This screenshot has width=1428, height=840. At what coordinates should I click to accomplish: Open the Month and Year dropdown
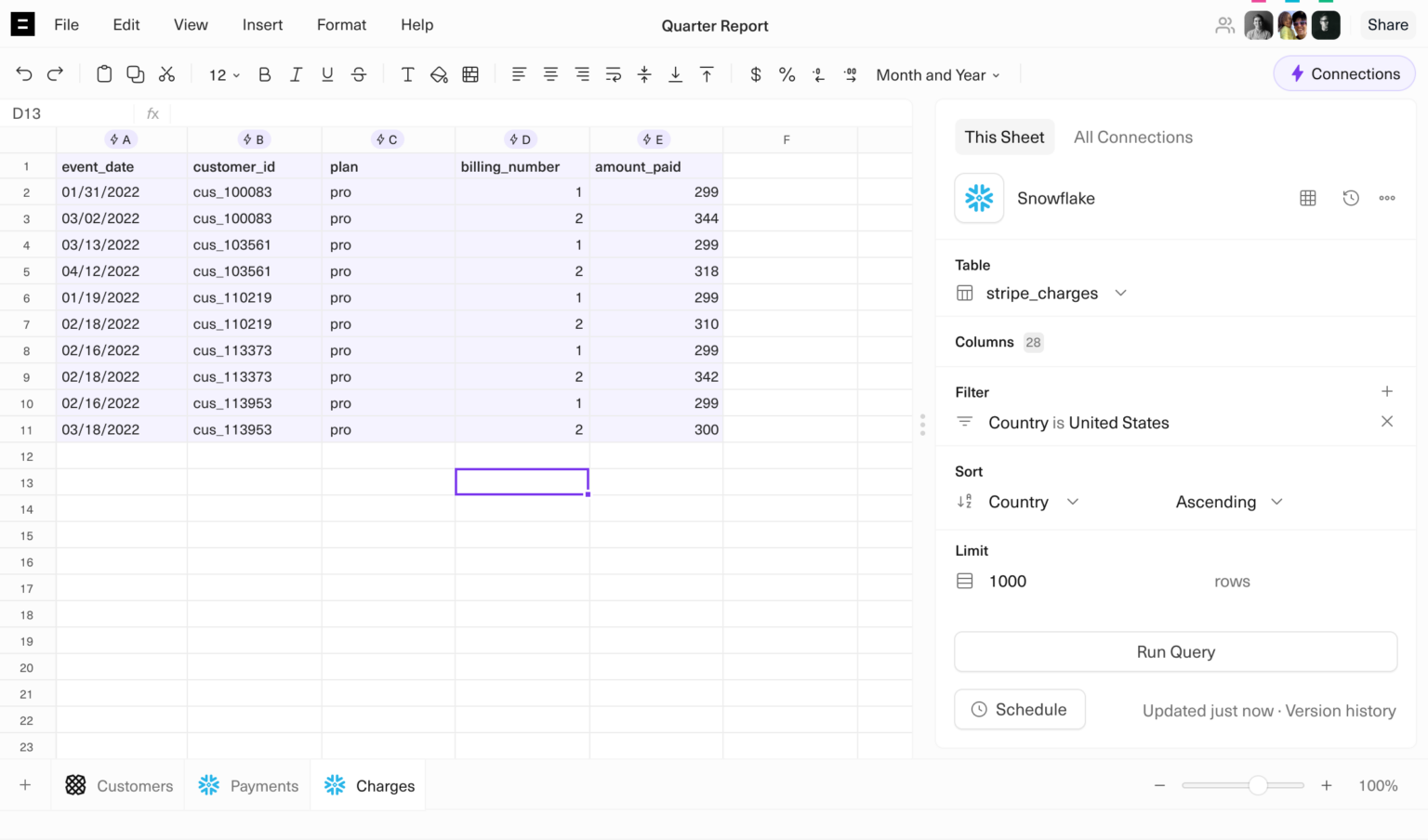coord(937,74)
